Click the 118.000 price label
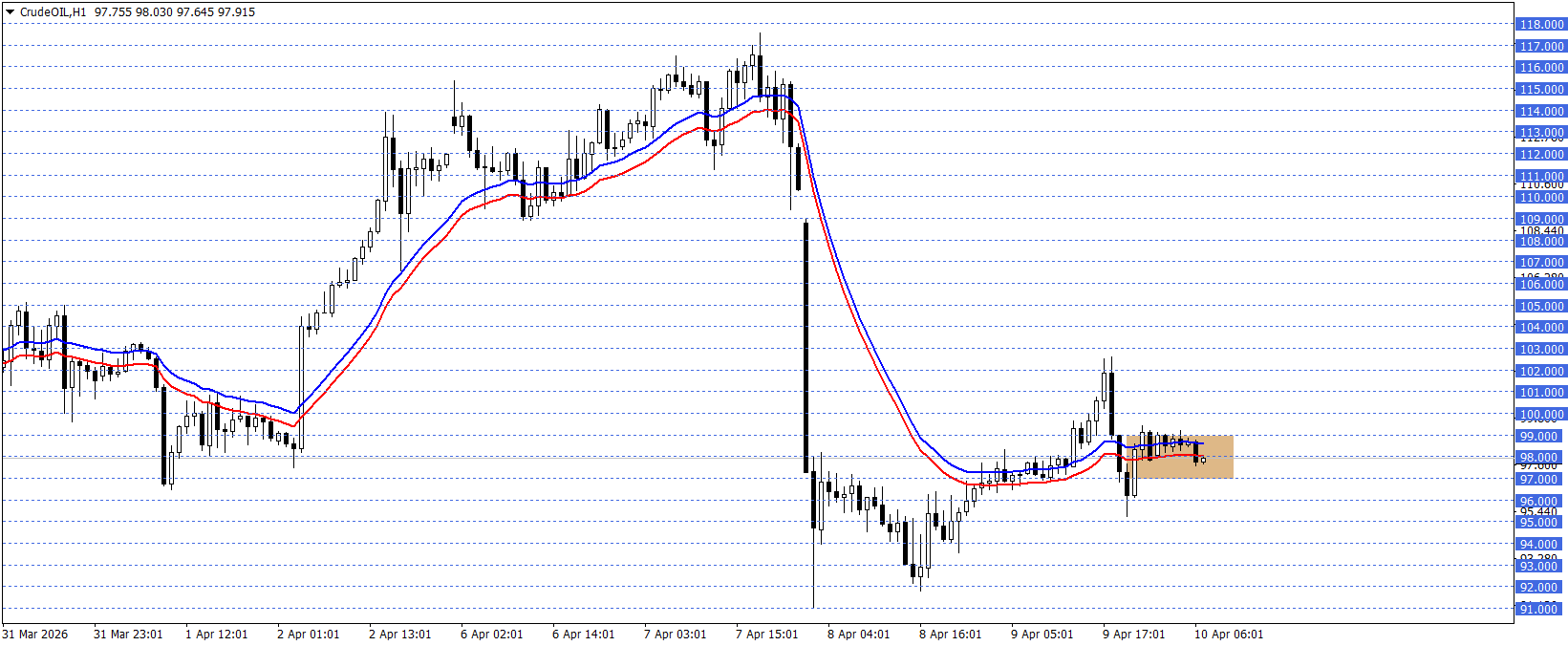Screen dimensions: 1568x646 click(x=1541, y=24)
